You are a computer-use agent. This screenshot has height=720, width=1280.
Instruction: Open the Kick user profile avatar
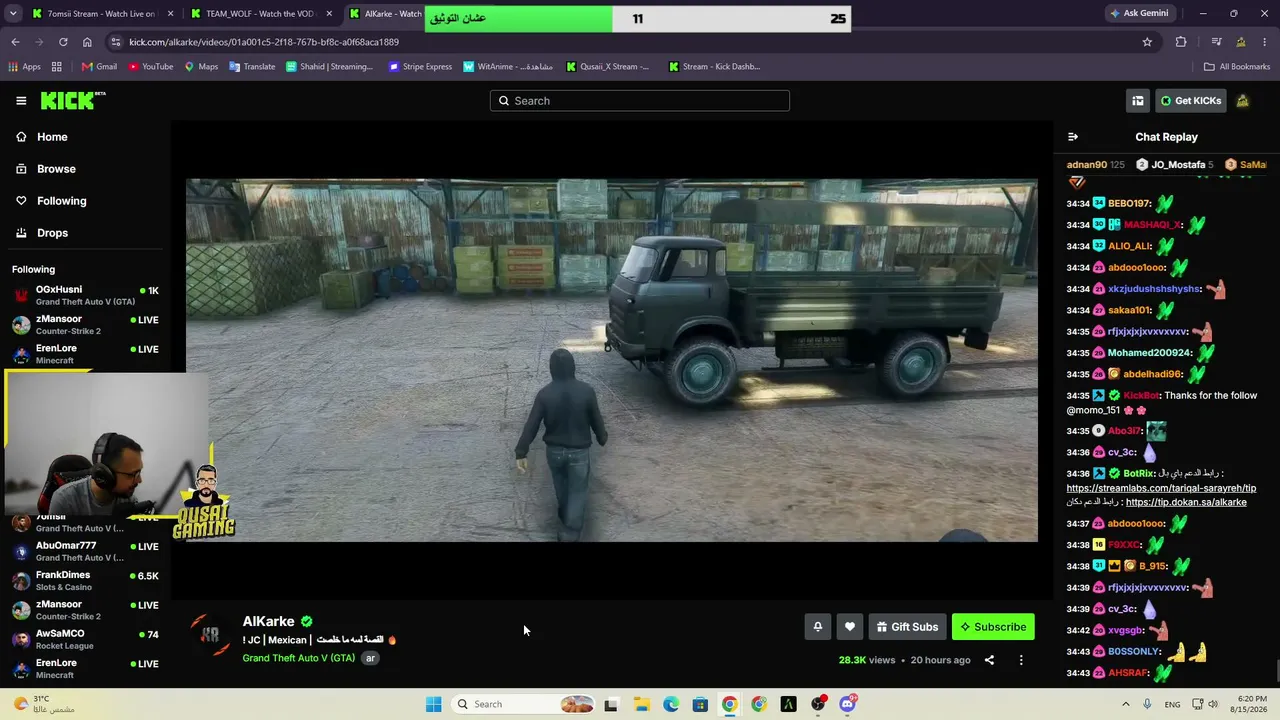tap(1242, 101)
